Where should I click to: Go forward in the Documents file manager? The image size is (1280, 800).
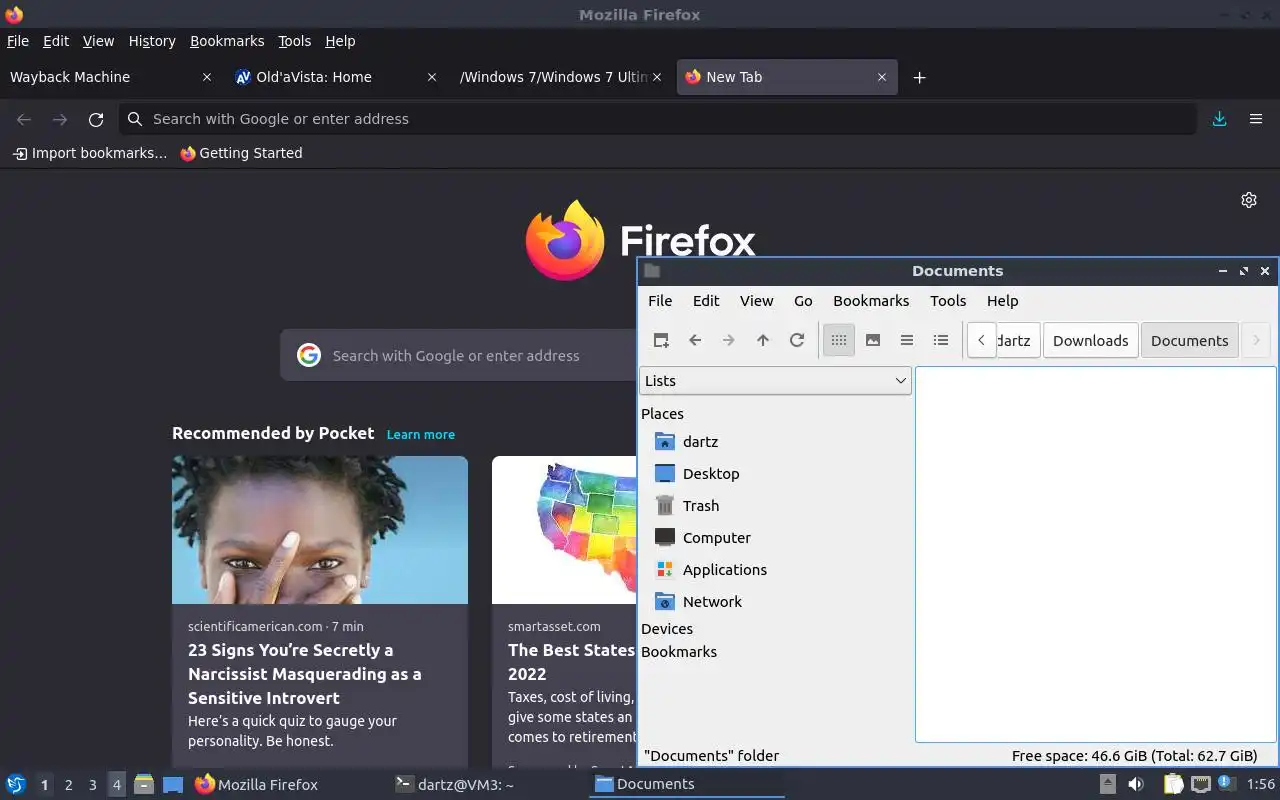pyautogui.click(x=729, y=340)
